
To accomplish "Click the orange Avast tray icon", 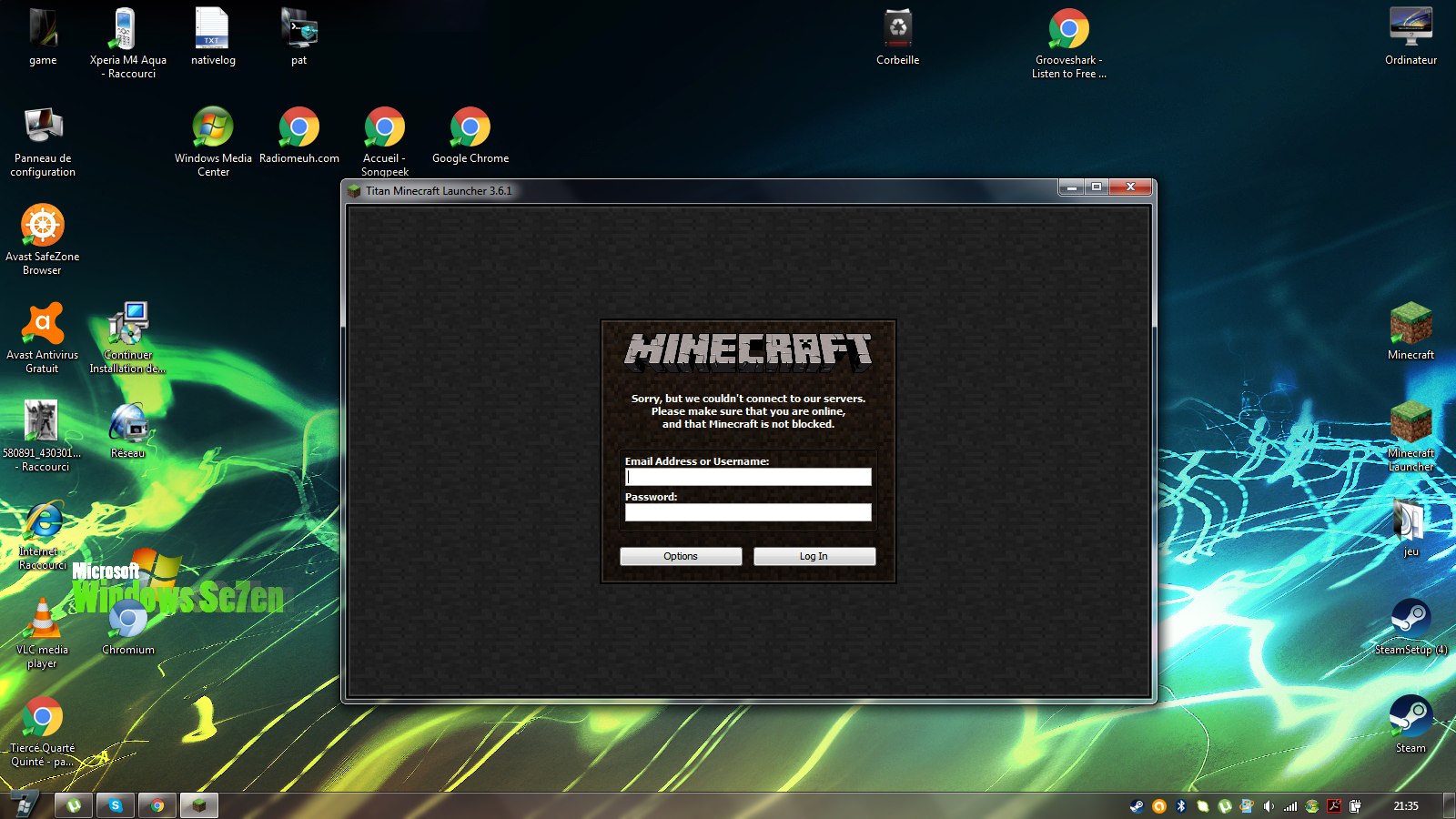I will [x=1158, y=805].
